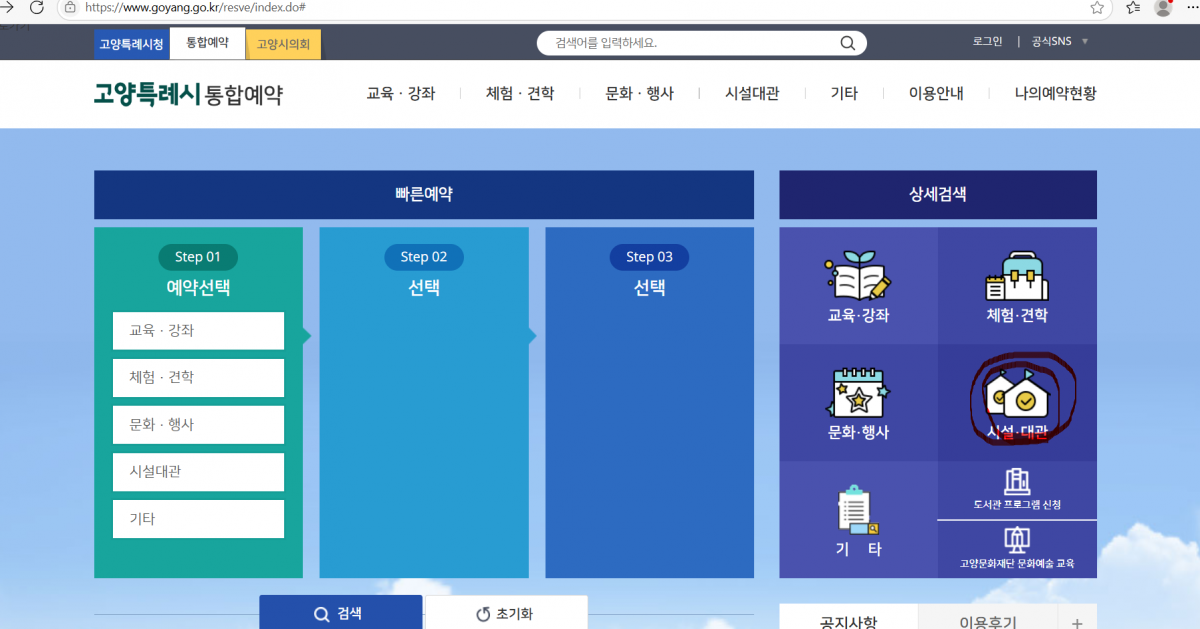Select 문화 · 행사 in Step 01 list
The image size is (1200, 629).
(198, 425)
